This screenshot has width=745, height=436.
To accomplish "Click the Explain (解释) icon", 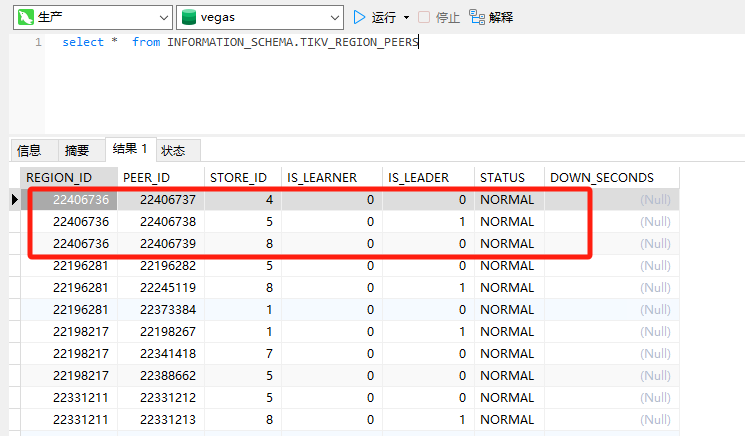I will [x=476, y=17].
